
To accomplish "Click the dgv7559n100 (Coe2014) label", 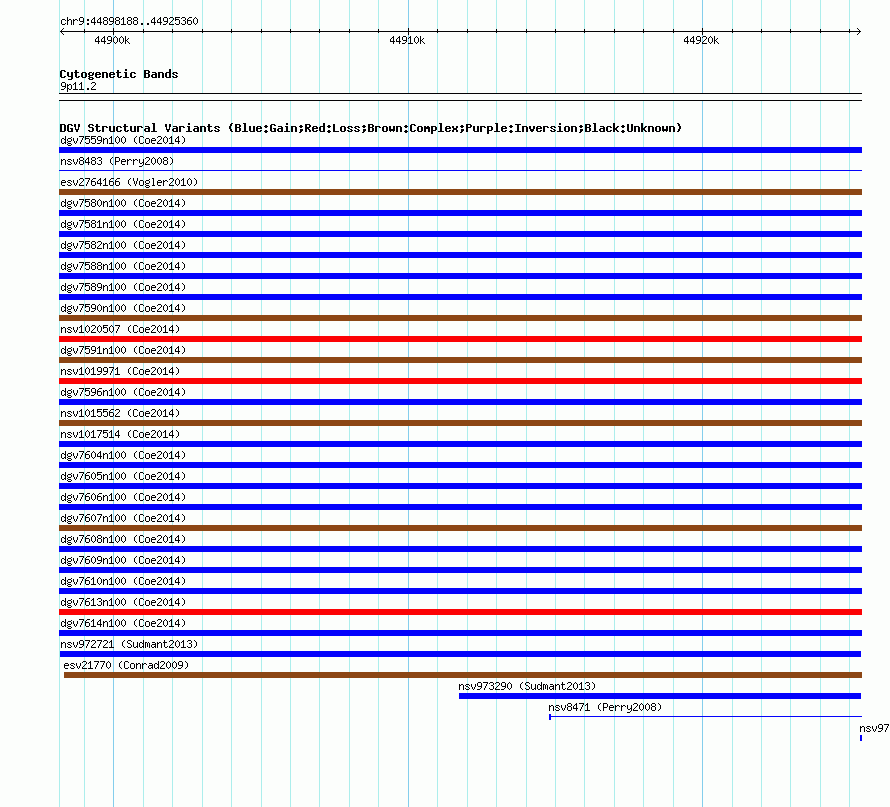I will click(123, 140).
